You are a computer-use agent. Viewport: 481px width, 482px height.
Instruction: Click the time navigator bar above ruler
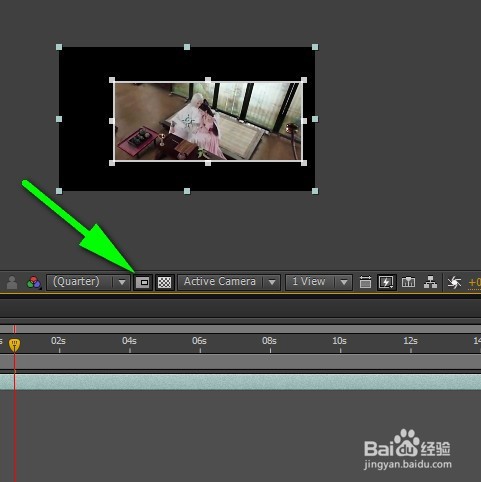point(240,329)
